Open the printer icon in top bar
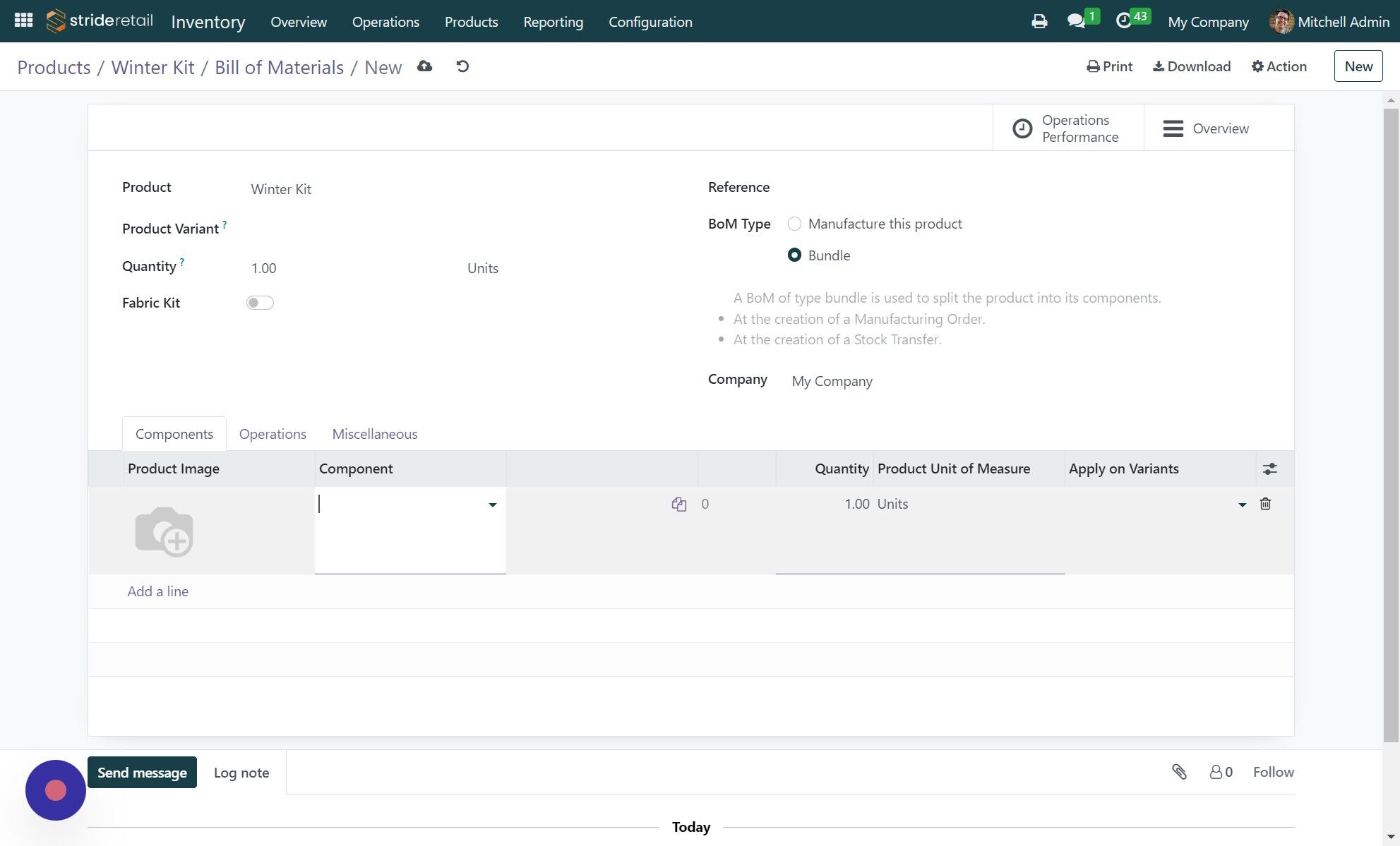1400x846 pixels. [1039, 21]
